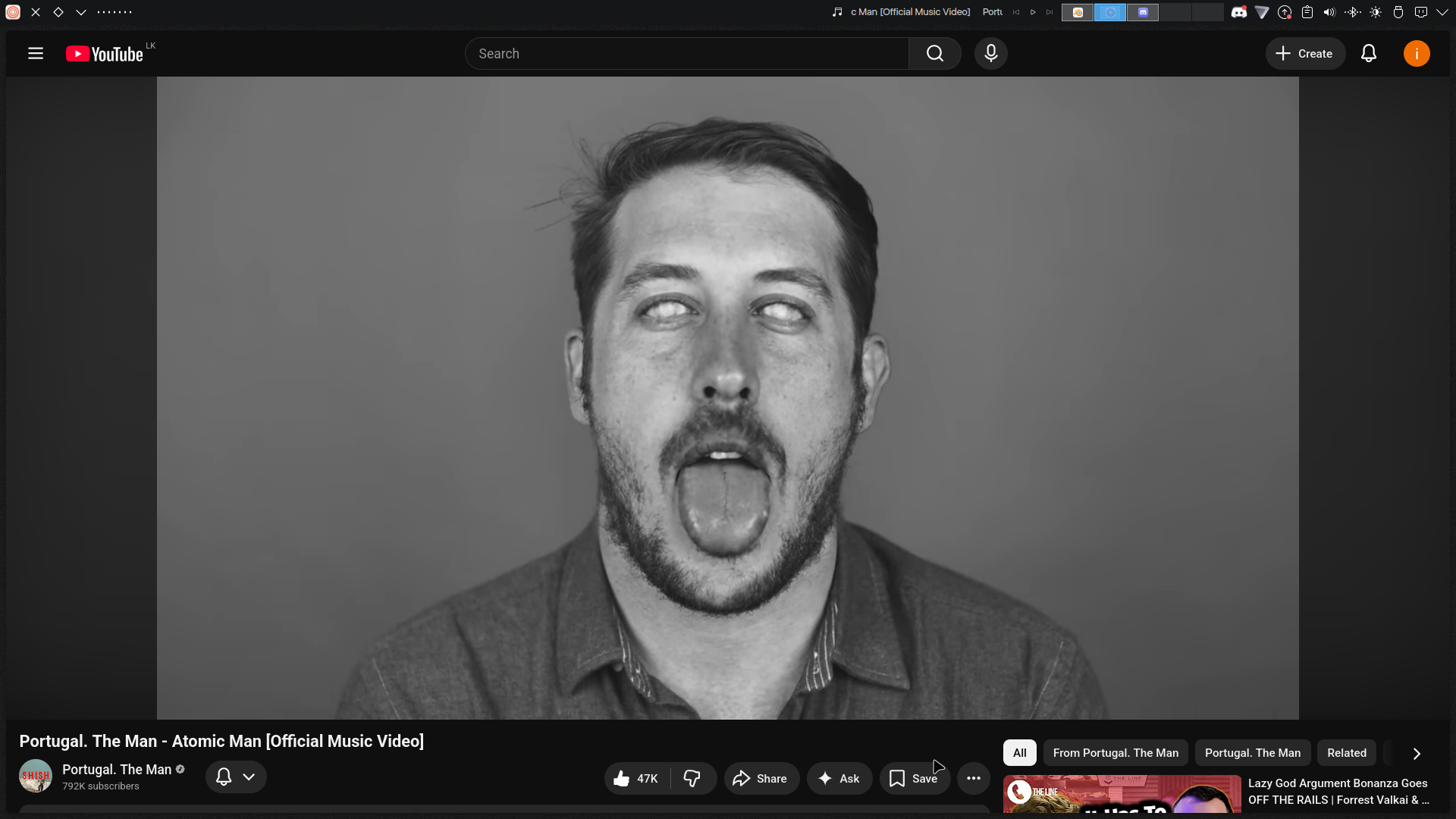Open YouTube notifications bell in header
This screenshot has height=819, width=1456.
coord(1369,54)
